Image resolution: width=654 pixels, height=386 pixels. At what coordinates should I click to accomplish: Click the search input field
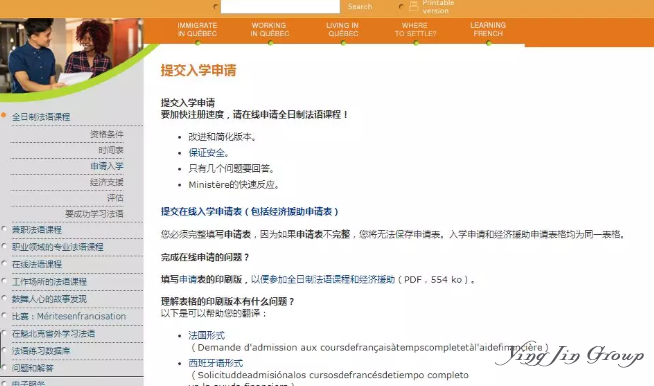point(280,6)
